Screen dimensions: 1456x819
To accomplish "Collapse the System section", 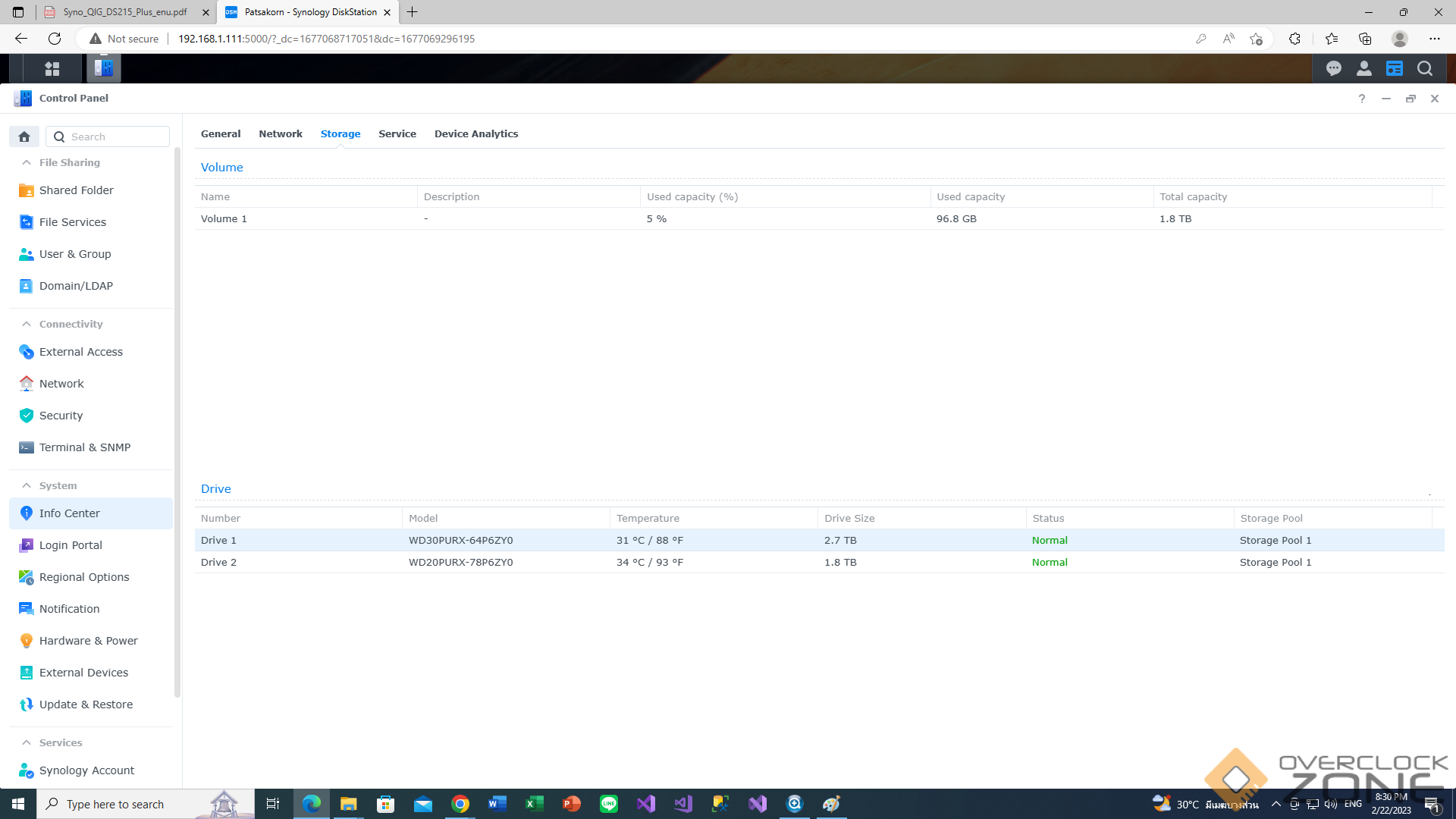I will pyautogui.click(x=27, y=485).
